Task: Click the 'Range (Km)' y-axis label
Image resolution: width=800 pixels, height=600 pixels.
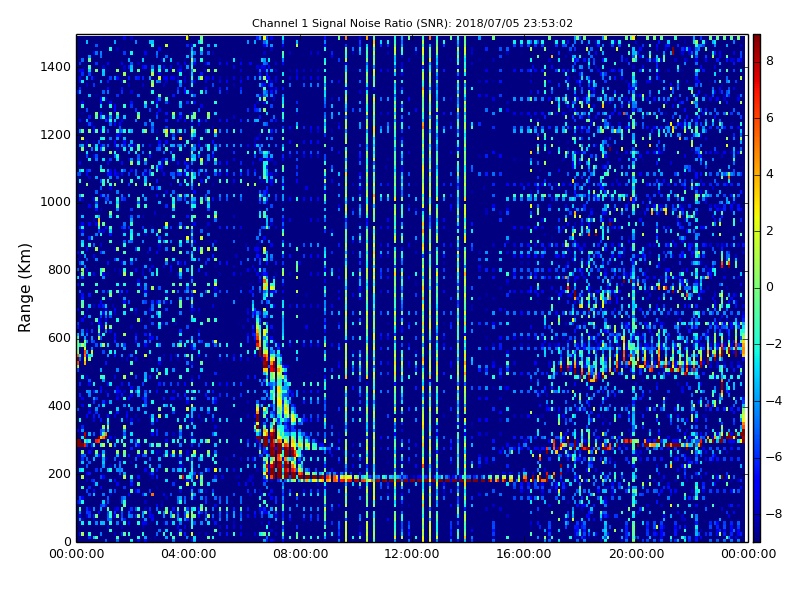Action: coord(24,288)
